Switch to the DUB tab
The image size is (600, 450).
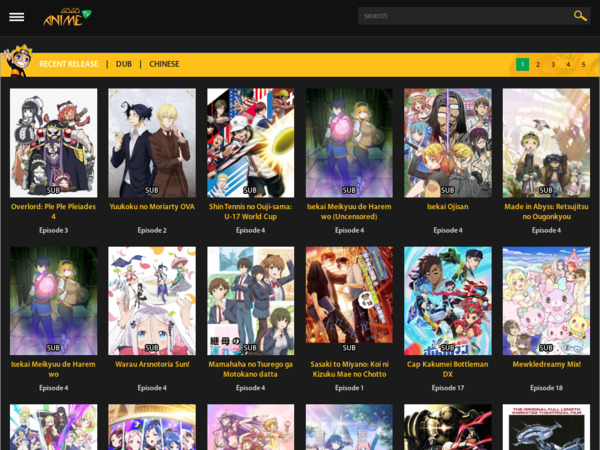124,64
